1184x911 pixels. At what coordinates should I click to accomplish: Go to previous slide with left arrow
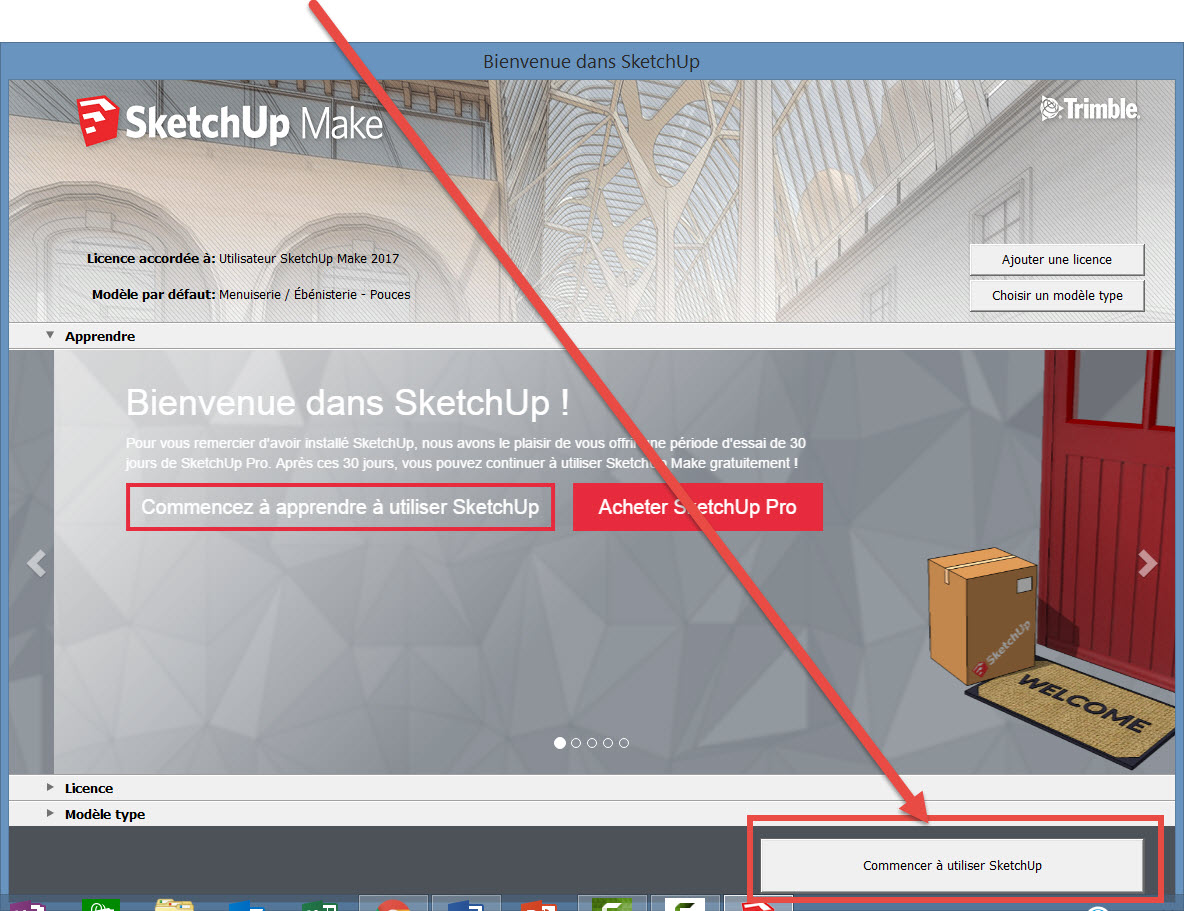point(36,564)
